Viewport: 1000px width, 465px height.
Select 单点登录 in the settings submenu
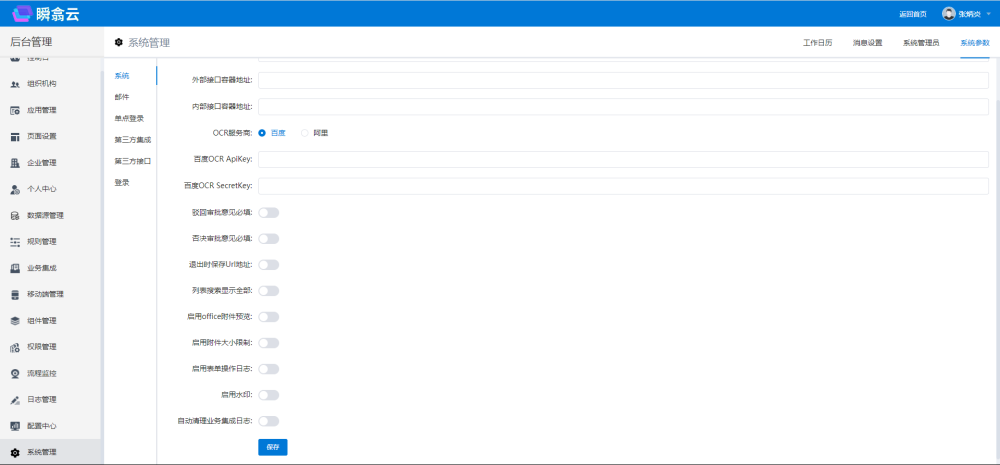[129, 118]
